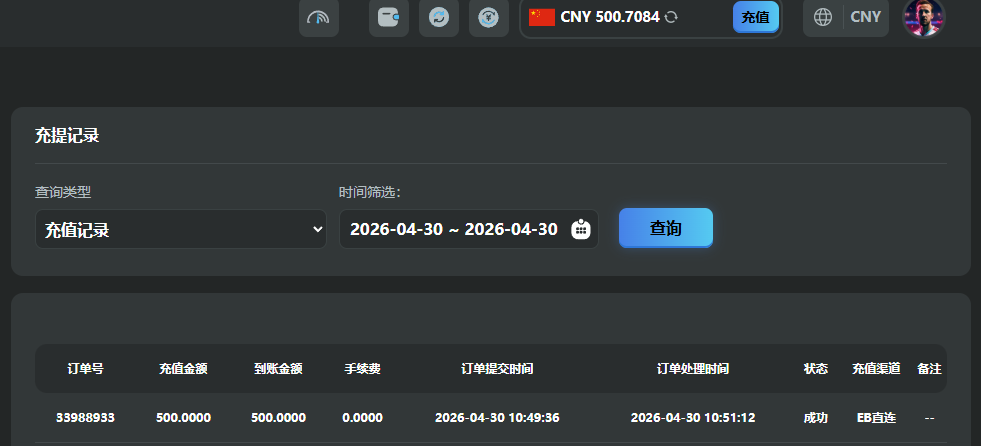The height and width of the screenshot is (446, 981).
Task: Click the 查询类型 label
Action: 63,192
